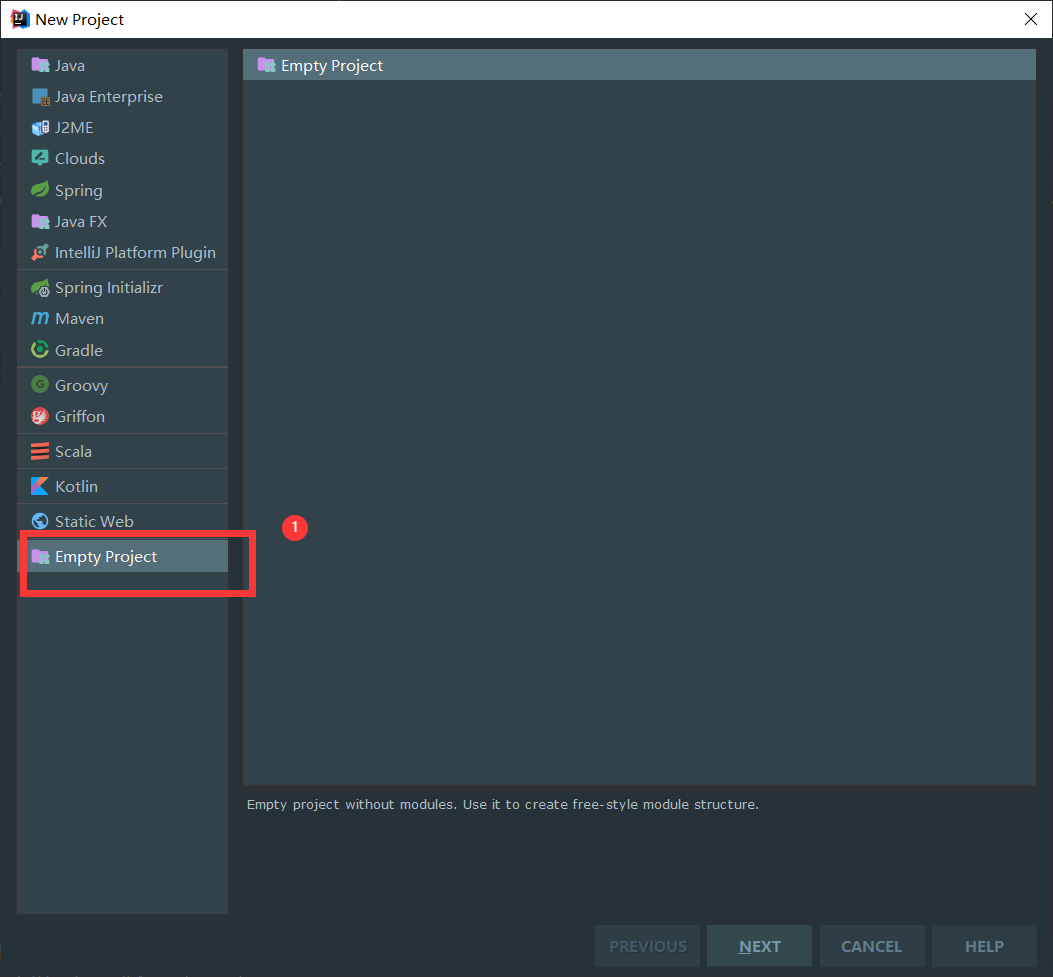Viewport: 1053px width, 977px height.
Task: Click the Java folder icon in the project list
Action: click(40, 65)
